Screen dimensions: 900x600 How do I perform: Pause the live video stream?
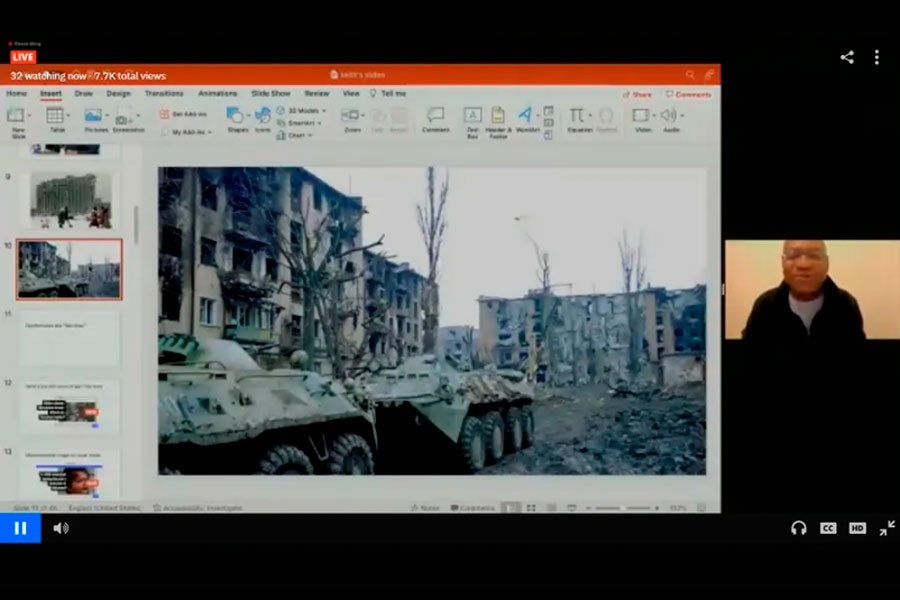(x=20, y=528)
